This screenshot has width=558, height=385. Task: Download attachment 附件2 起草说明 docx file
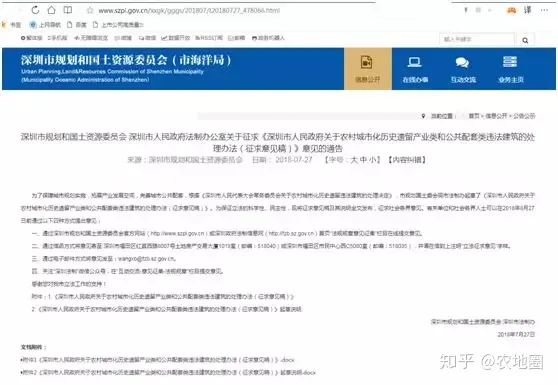(168, 373)
